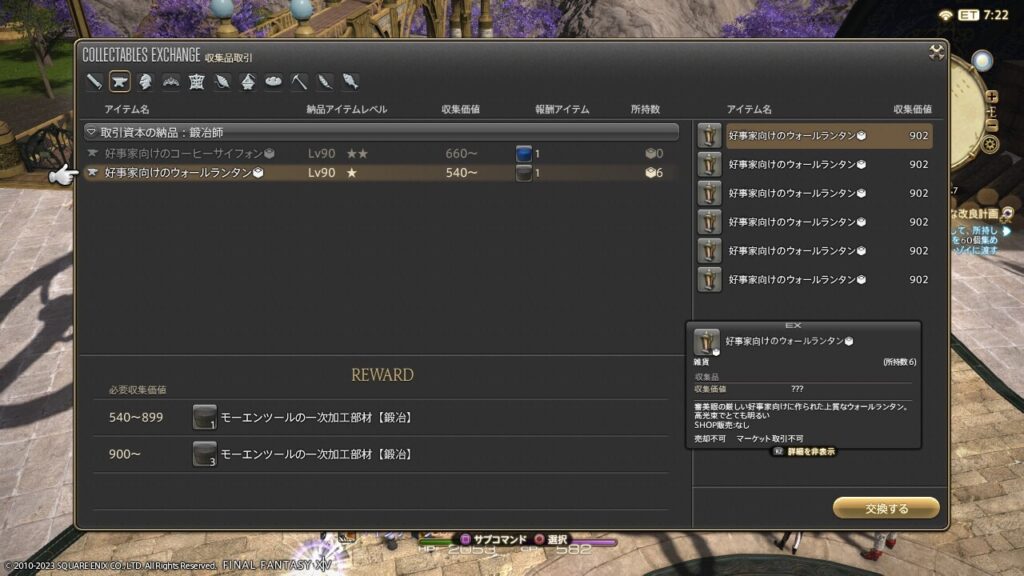Switch to the Fisher class icon
The image size is (1024, 576).
pos(351,82)
